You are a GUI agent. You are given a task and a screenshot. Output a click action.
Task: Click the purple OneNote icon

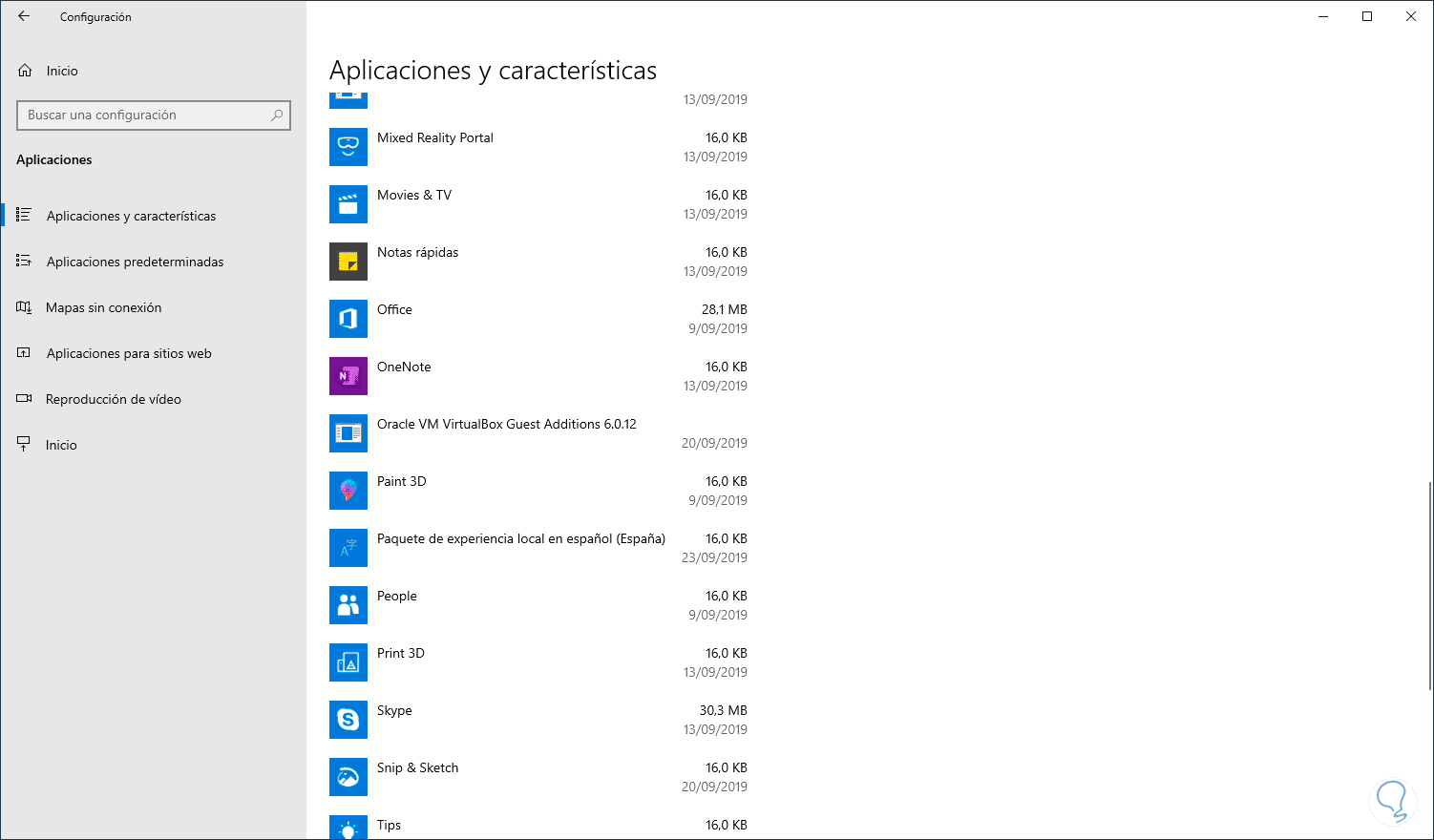348,376
